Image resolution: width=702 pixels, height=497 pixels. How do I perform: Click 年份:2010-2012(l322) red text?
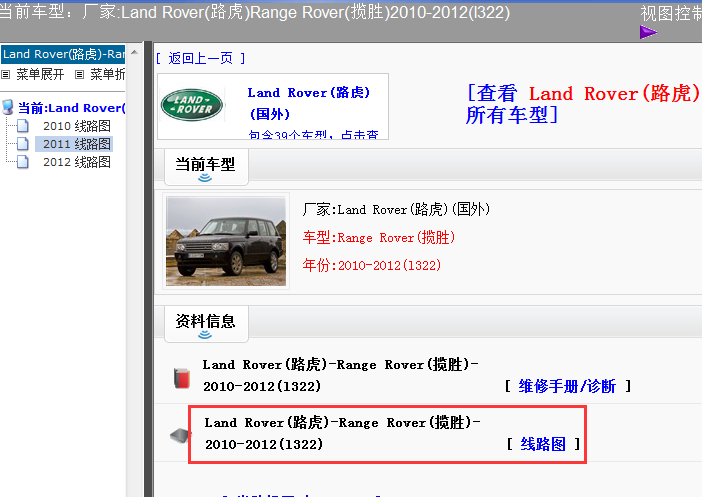pos(372,265)
